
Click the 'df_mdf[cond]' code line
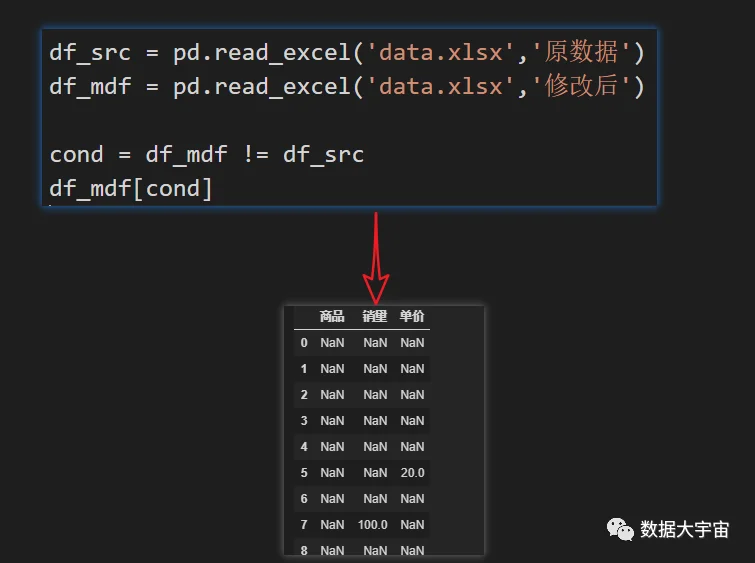[x=130, y=188]
